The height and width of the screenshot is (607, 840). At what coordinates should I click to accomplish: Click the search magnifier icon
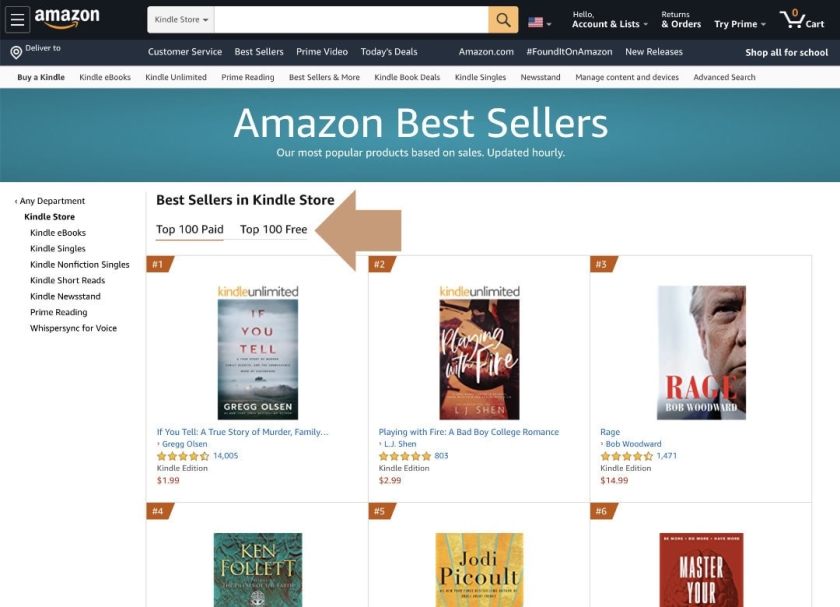501,19
